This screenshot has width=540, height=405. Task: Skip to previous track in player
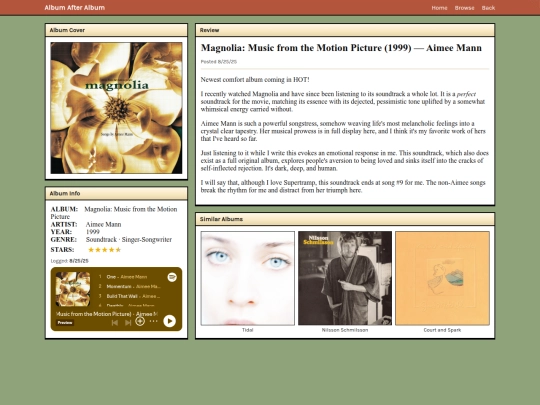coord(115,323)
